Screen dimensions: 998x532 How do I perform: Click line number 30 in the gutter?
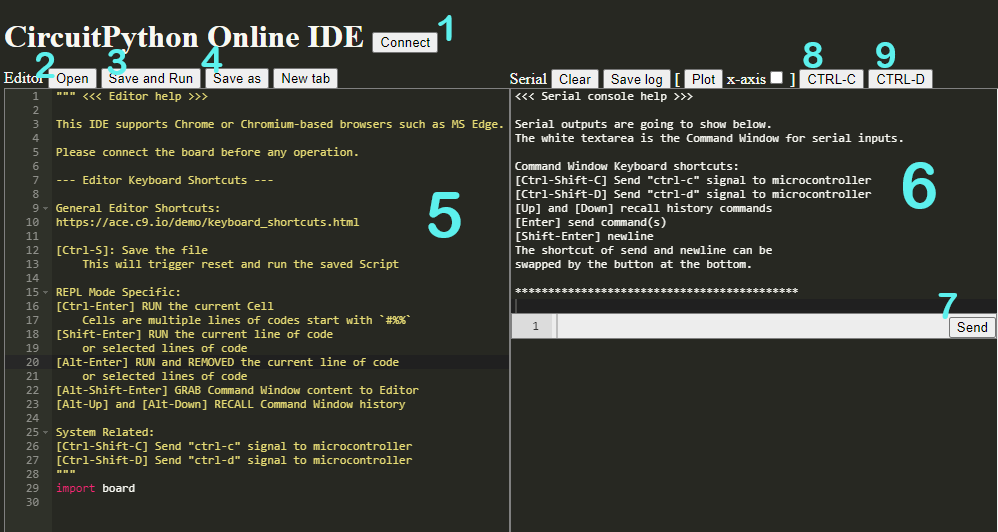pos(32,502)
